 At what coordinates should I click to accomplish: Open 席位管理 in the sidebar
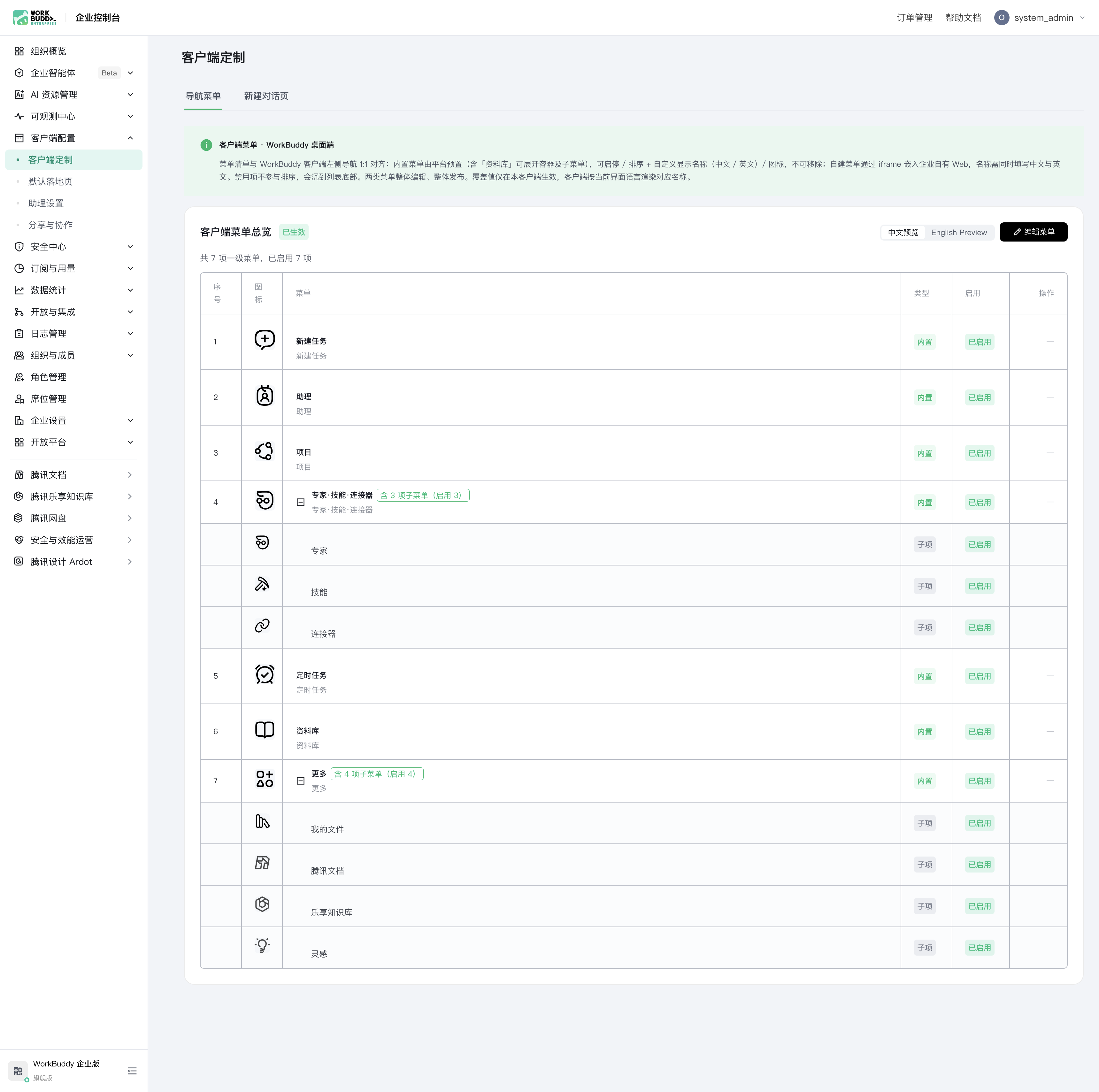pos(74,399)
